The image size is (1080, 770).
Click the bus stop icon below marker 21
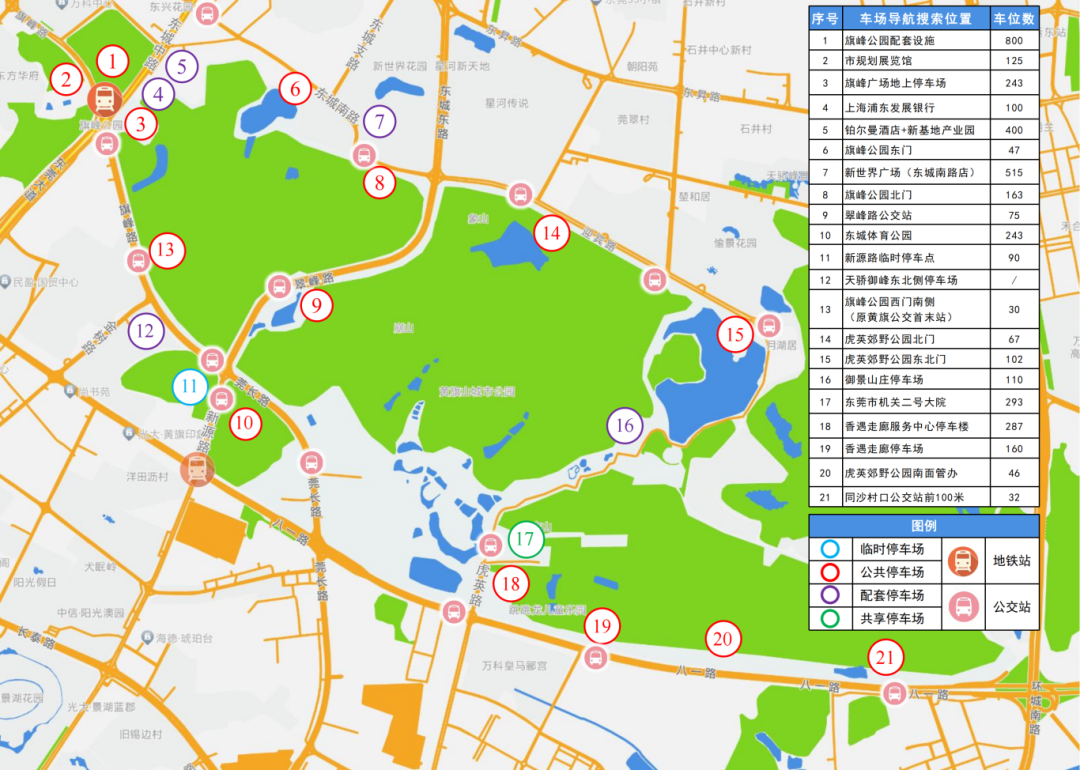893,693
